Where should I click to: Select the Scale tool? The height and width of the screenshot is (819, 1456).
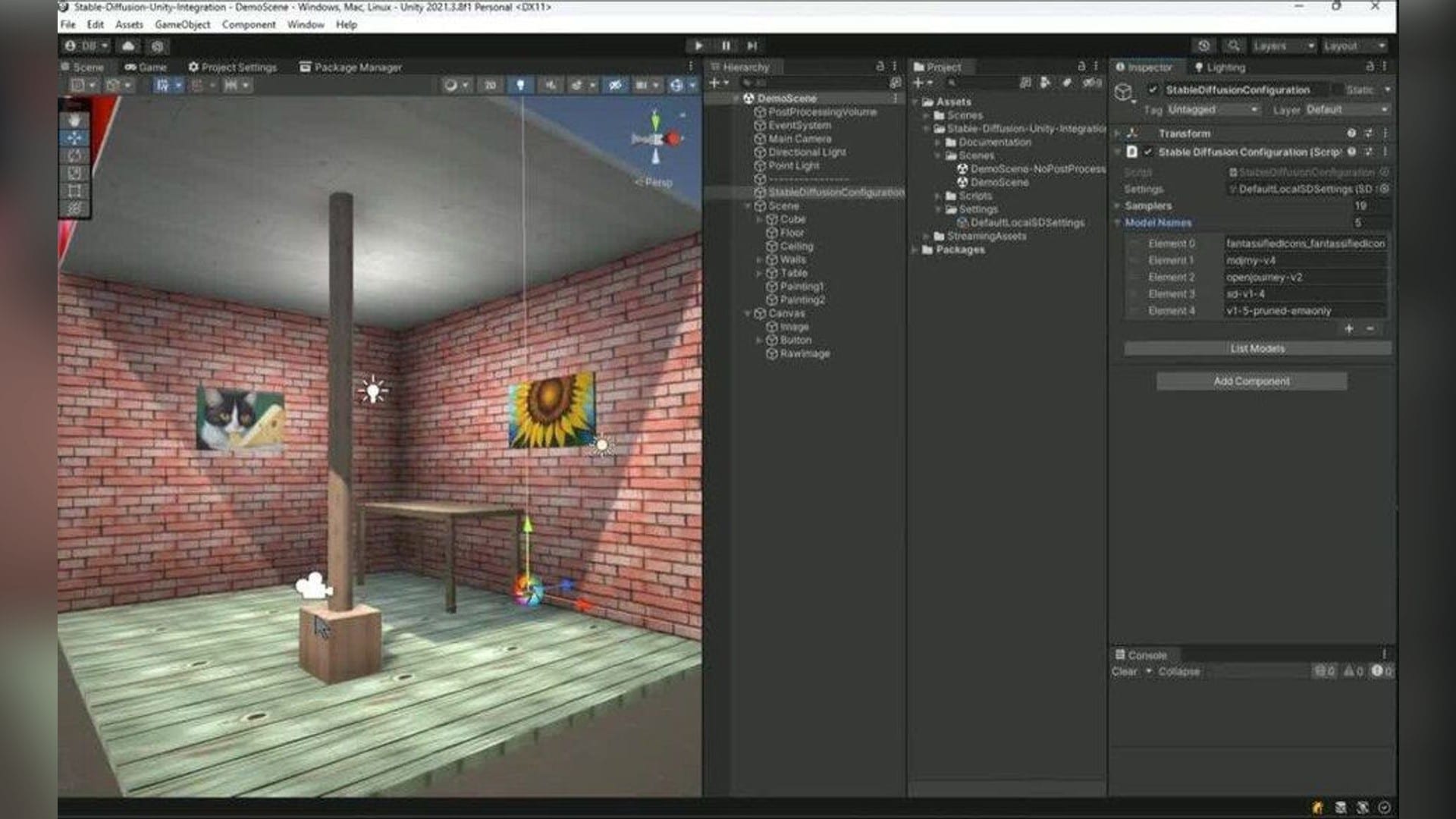74,173
